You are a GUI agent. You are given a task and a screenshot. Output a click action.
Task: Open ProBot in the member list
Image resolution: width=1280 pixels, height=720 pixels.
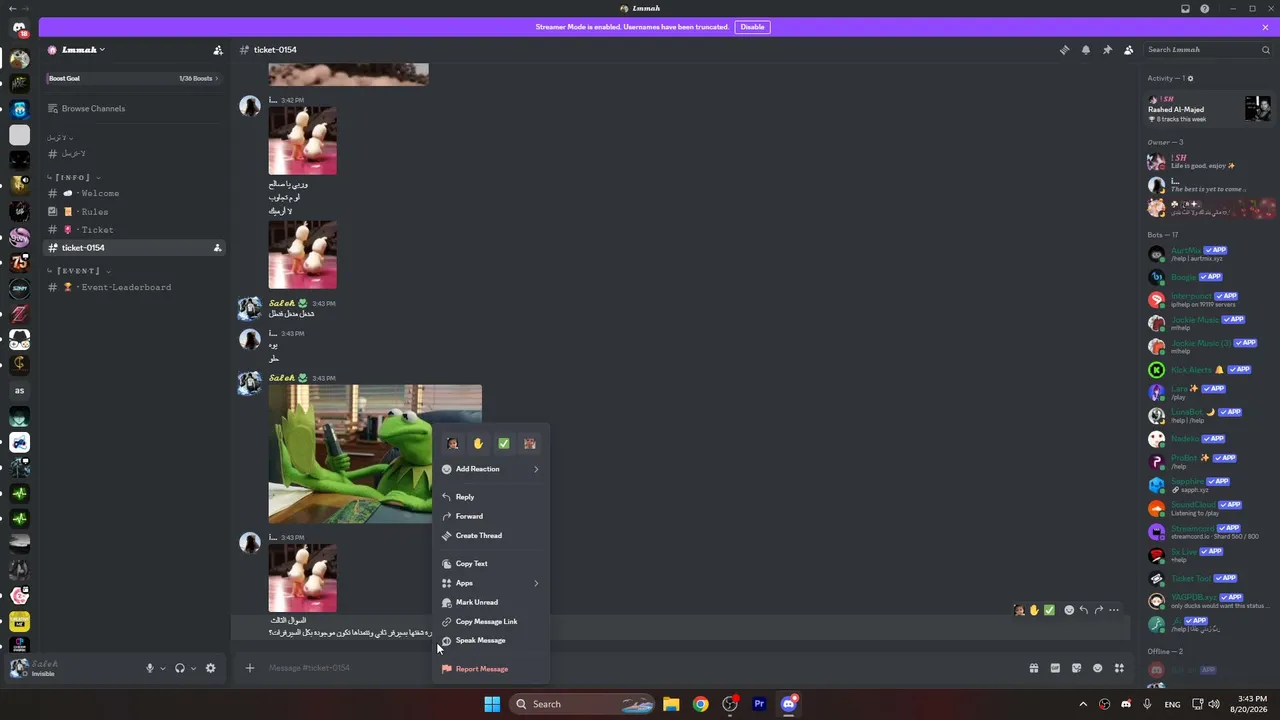pyautogui.click(x=1209, y=461)
